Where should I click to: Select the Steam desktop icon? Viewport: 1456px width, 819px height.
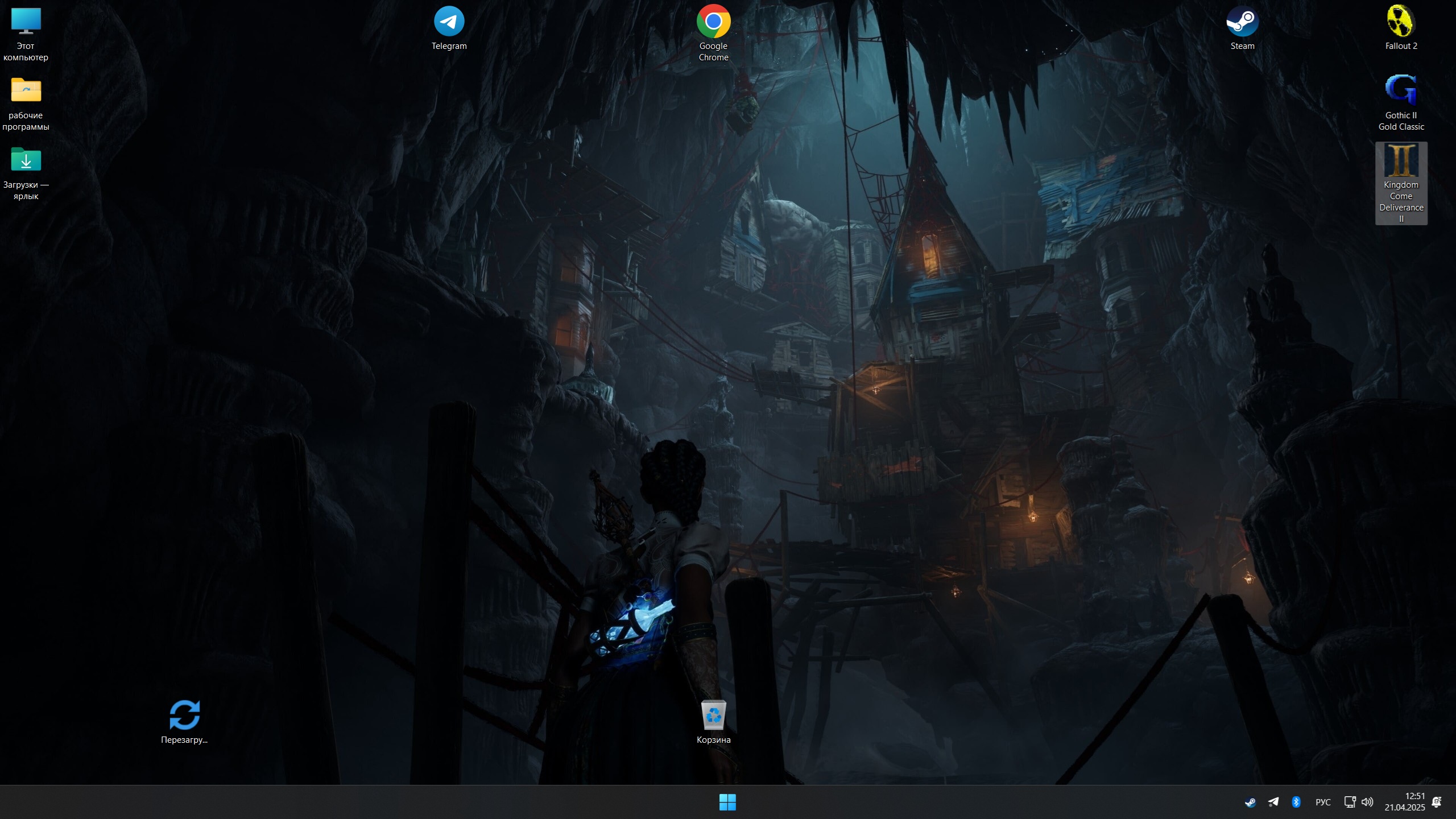click(1242, 22)
